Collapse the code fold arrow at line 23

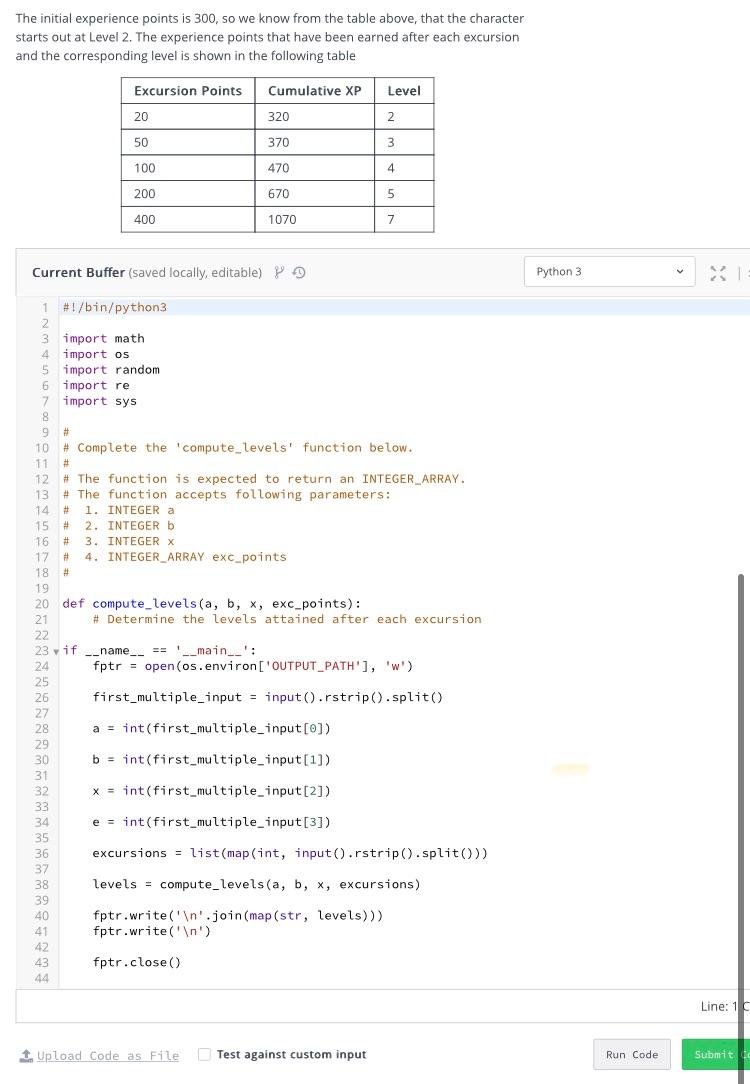(56, 651)
